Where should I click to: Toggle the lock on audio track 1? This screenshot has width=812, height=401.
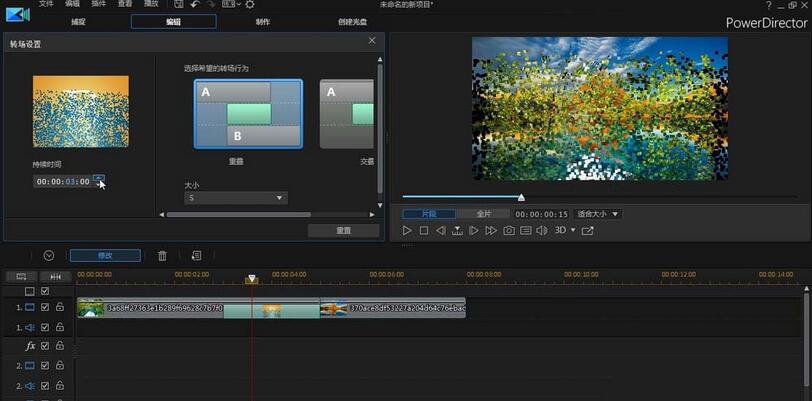(60, 327)
